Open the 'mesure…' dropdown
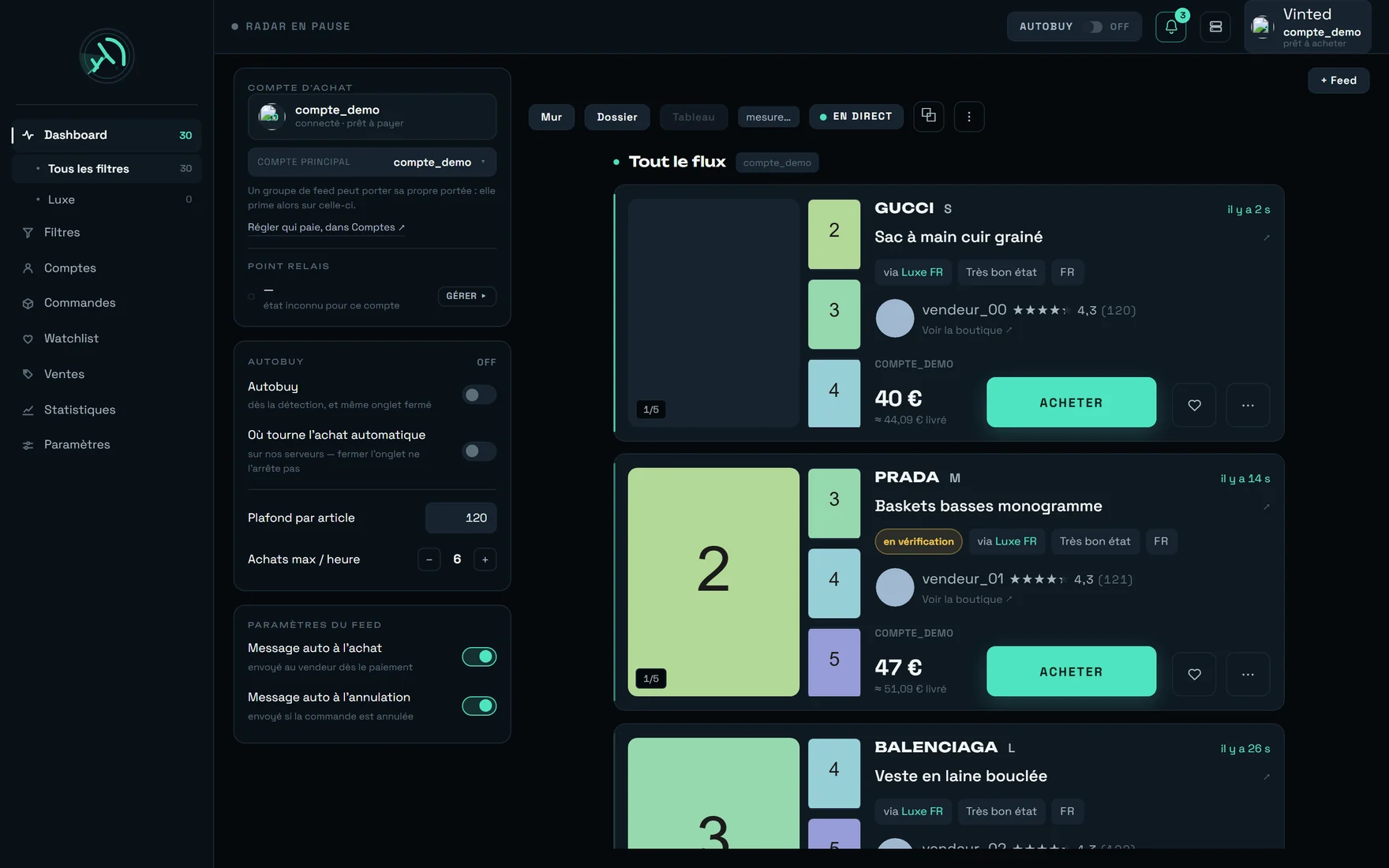Screen dimensions: 1389x868 [x=769, y=117]
